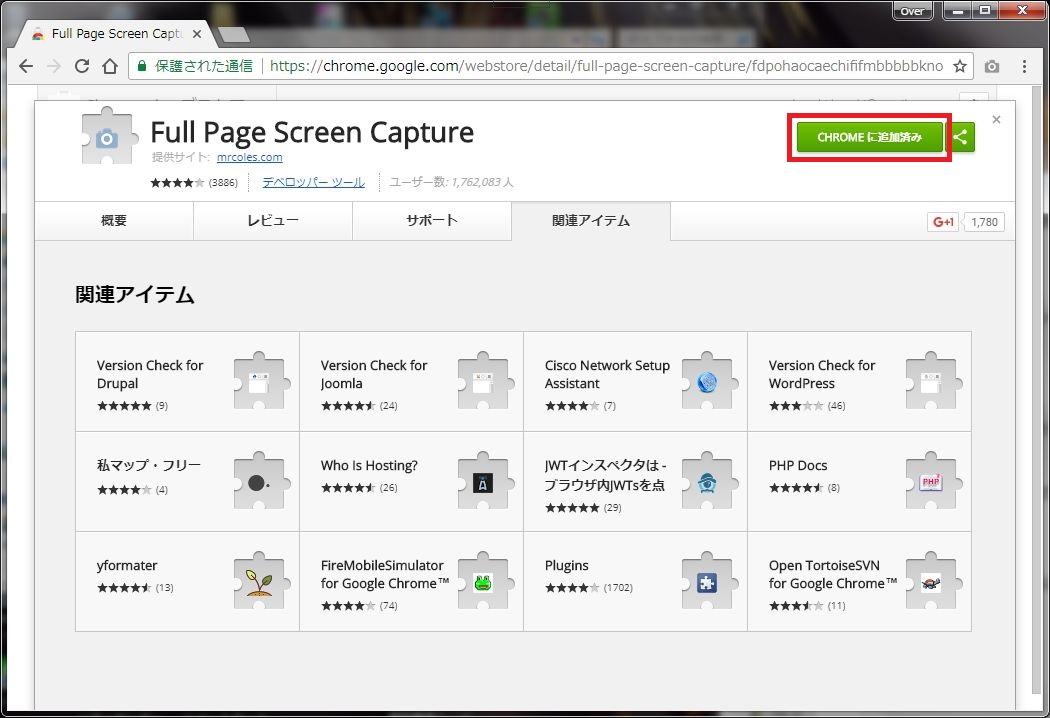Open the Open TortoiseSVN turtle icon

click(x=933, y=580)
